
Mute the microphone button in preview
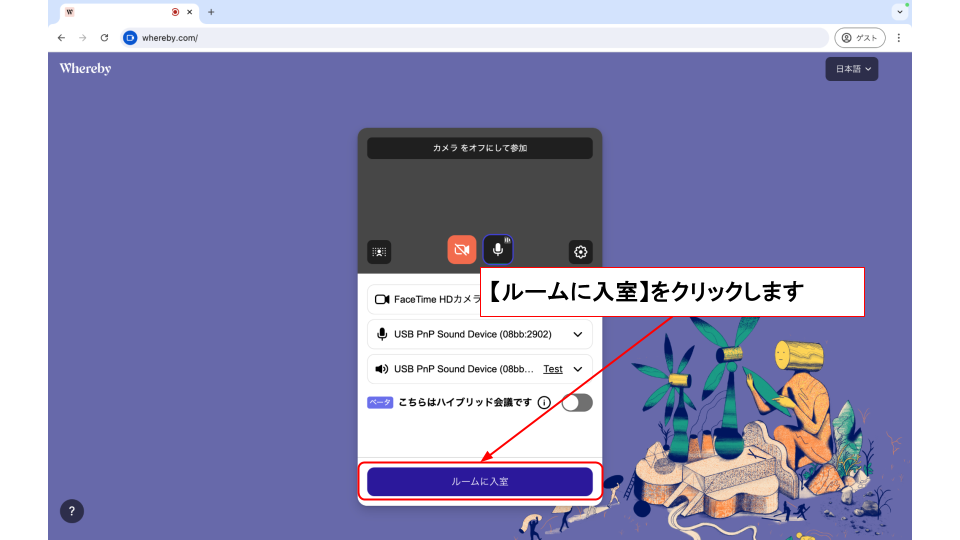pyautogui.click(x=498, y=250)
